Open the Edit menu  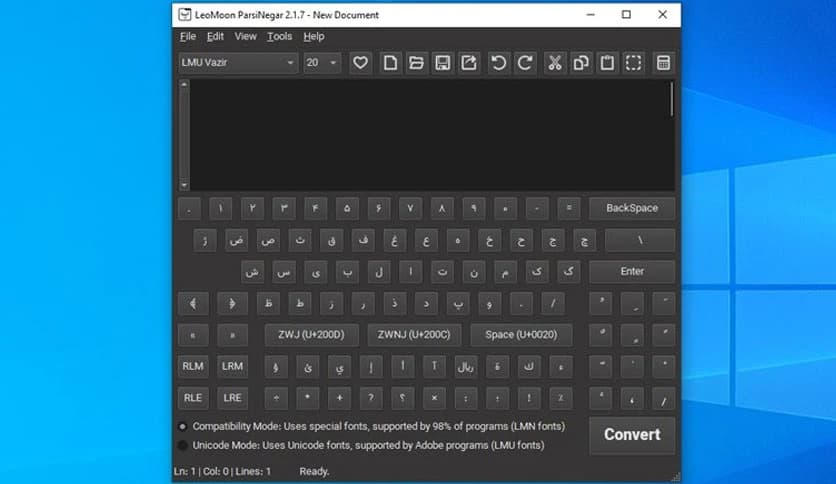click(215, 36)
